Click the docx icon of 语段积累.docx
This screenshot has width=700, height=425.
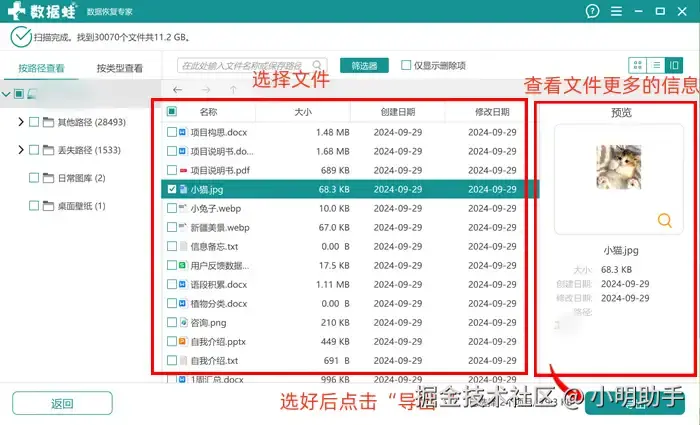click(x=183, y=284)
